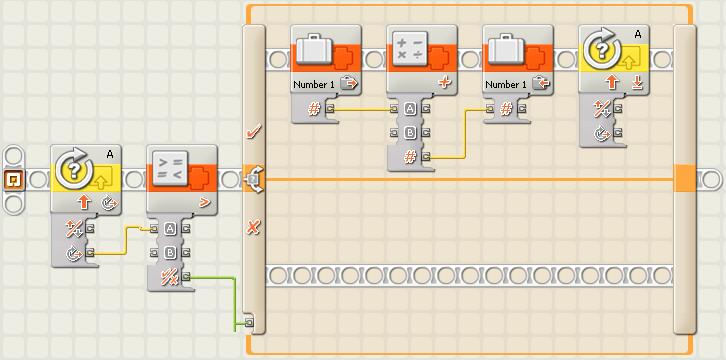This screenshot has width=726, height=360.
Task: Select the true checkmark branch of switch
Action: click(x=253, y=132)
